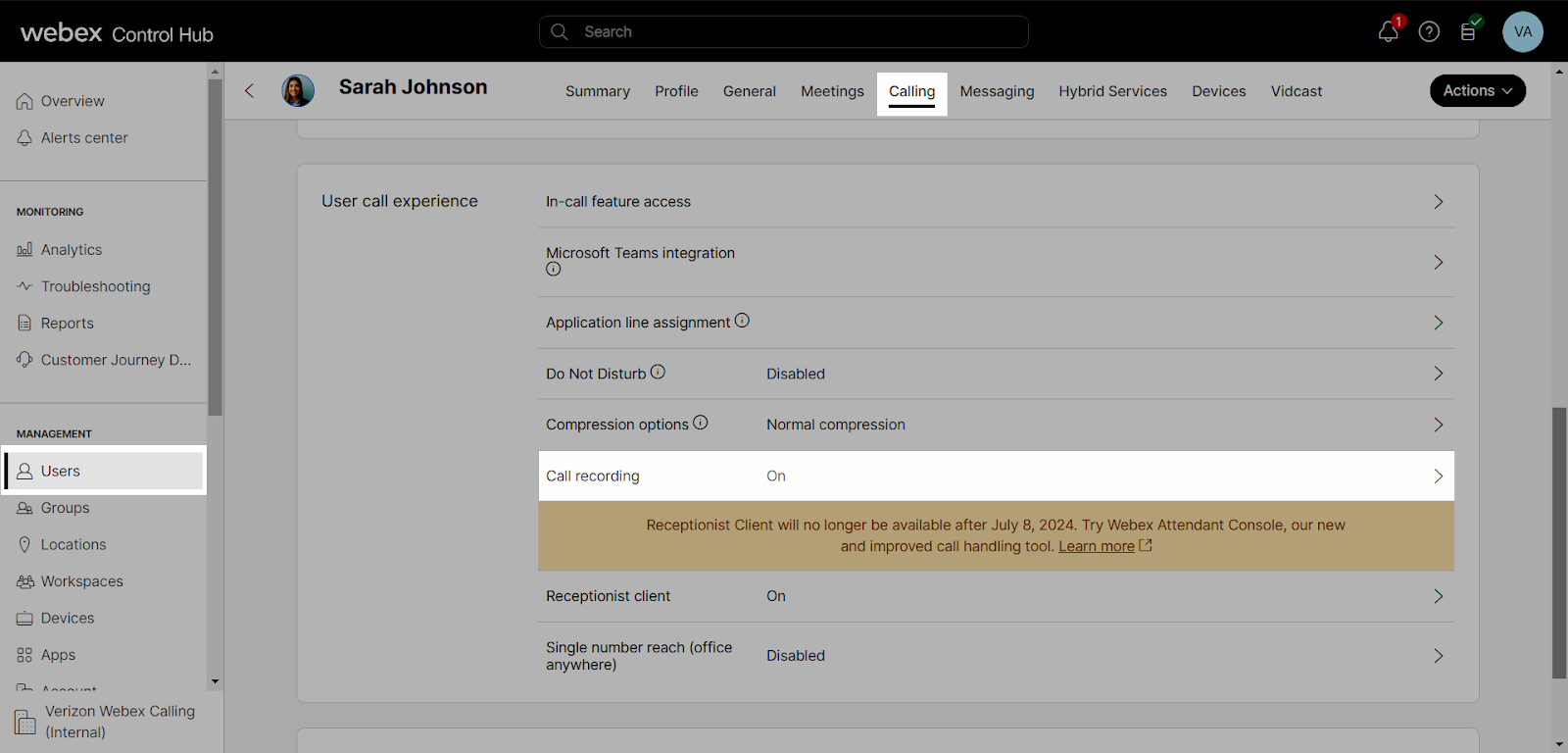Click the sidebar scroll up arrow
1568x753 pixels.
pos(215,72)
